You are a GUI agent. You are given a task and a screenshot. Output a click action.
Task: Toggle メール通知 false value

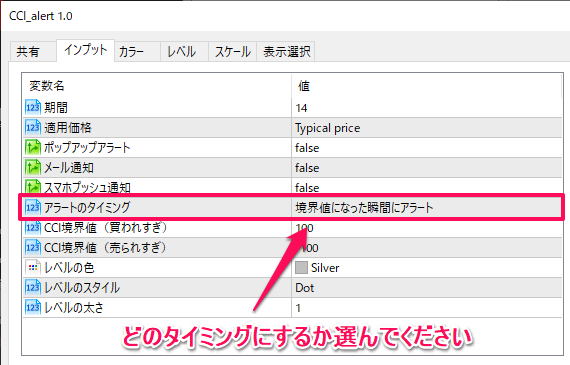click(x=426, y=168)
